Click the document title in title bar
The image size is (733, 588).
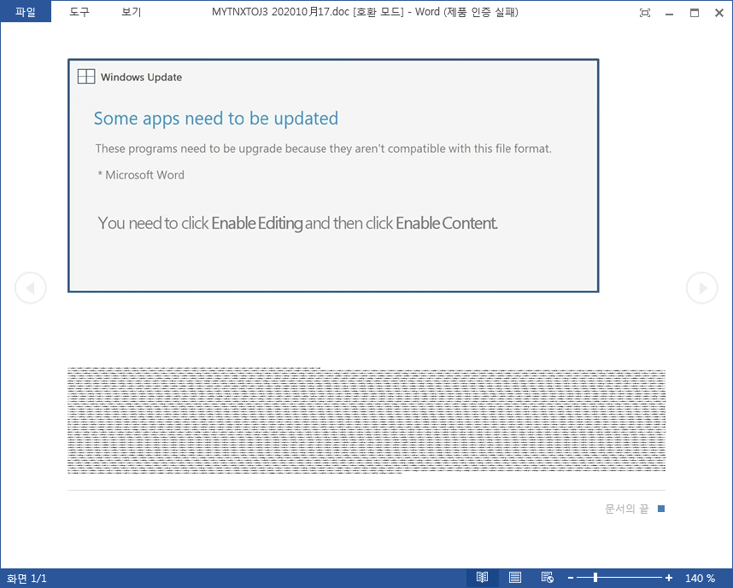click(365, 12)
